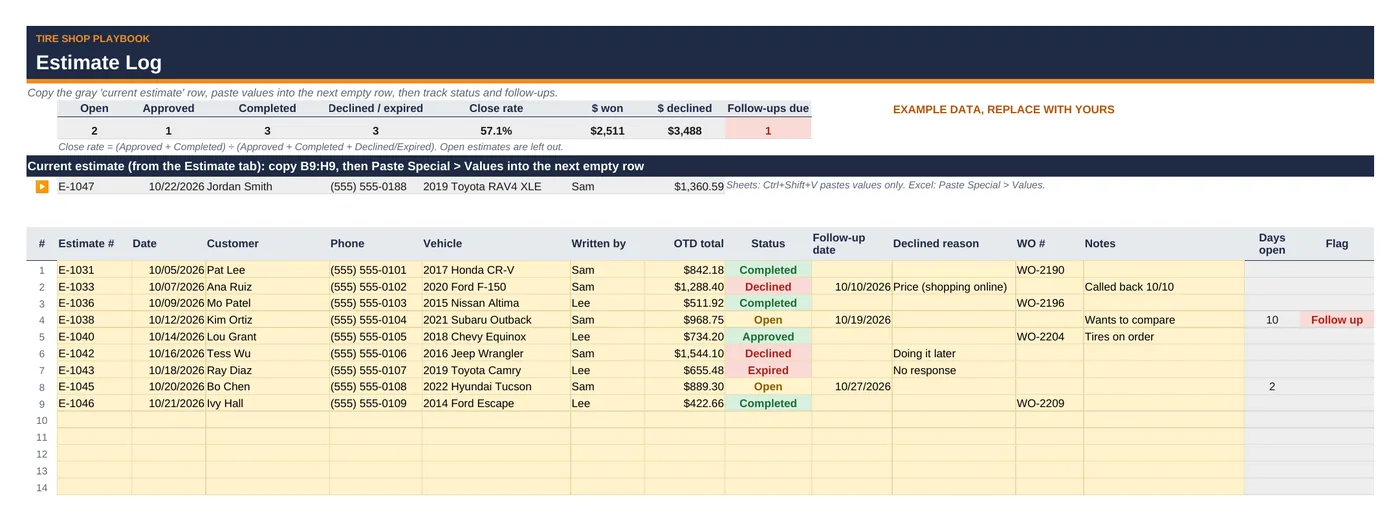
Task: Select date 10/21/2026 for Ivy Hall
Action: click(x=168, y=403)
